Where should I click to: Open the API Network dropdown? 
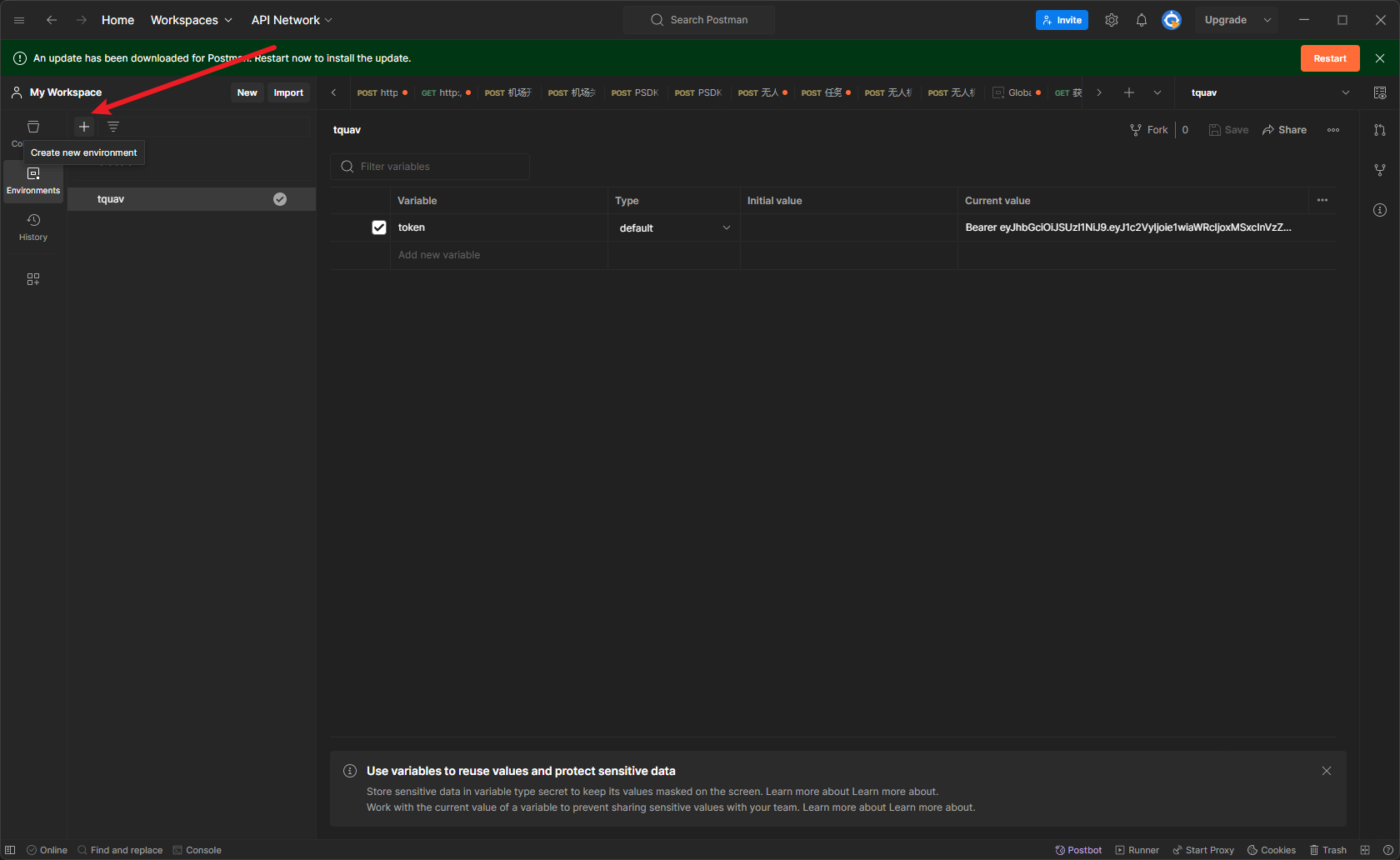[x=292, y=20]
